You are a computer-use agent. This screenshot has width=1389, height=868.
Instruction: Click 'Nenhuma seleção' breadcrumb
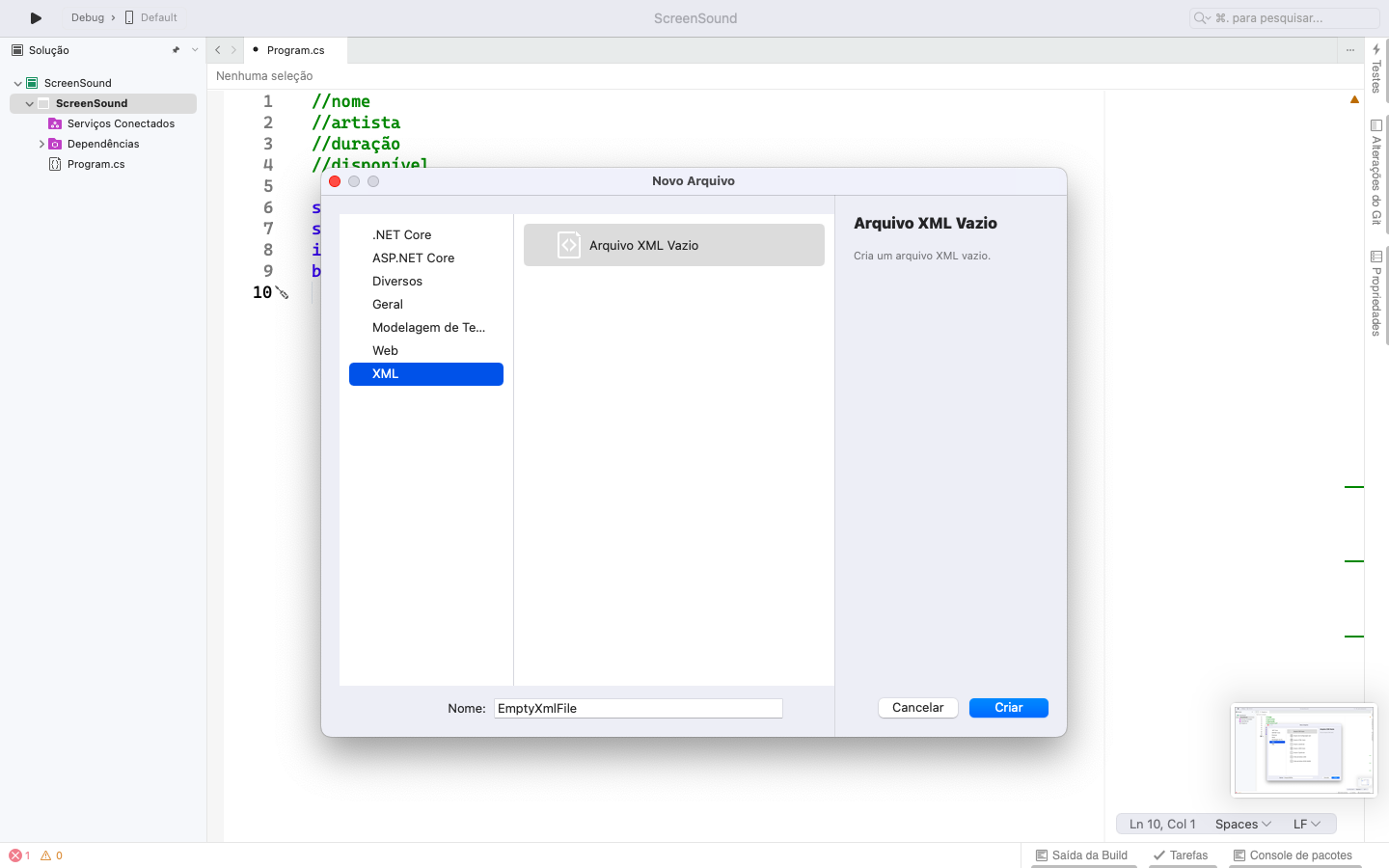point(264,76)
